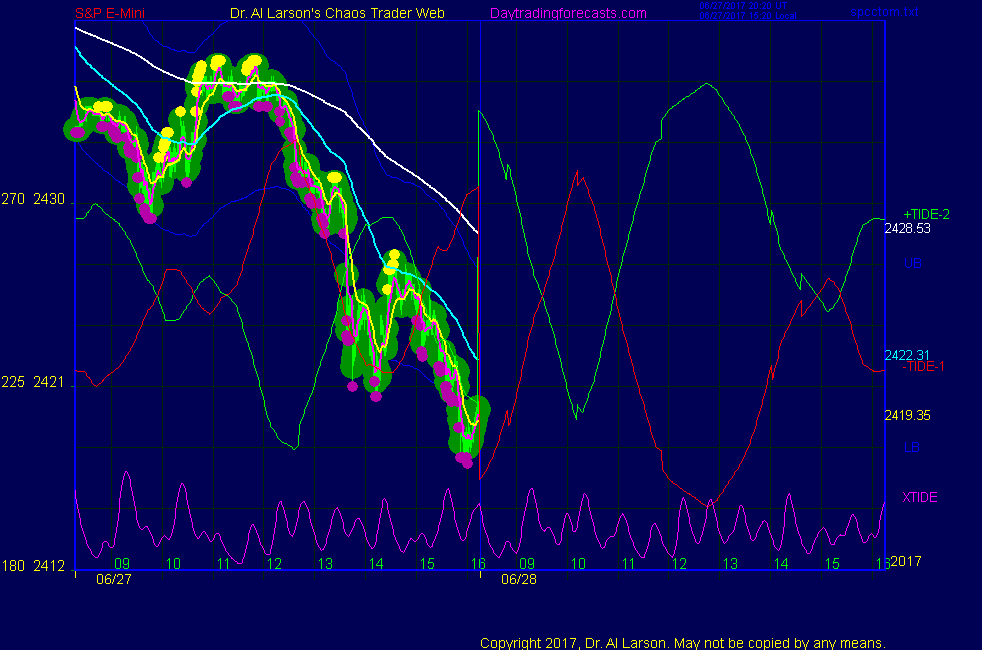The height and width of the screenshot is (650, 982).
Task: Select the "Dr. Al Larson's Chaos Trader Web" heading
Action: coord(337,13)
